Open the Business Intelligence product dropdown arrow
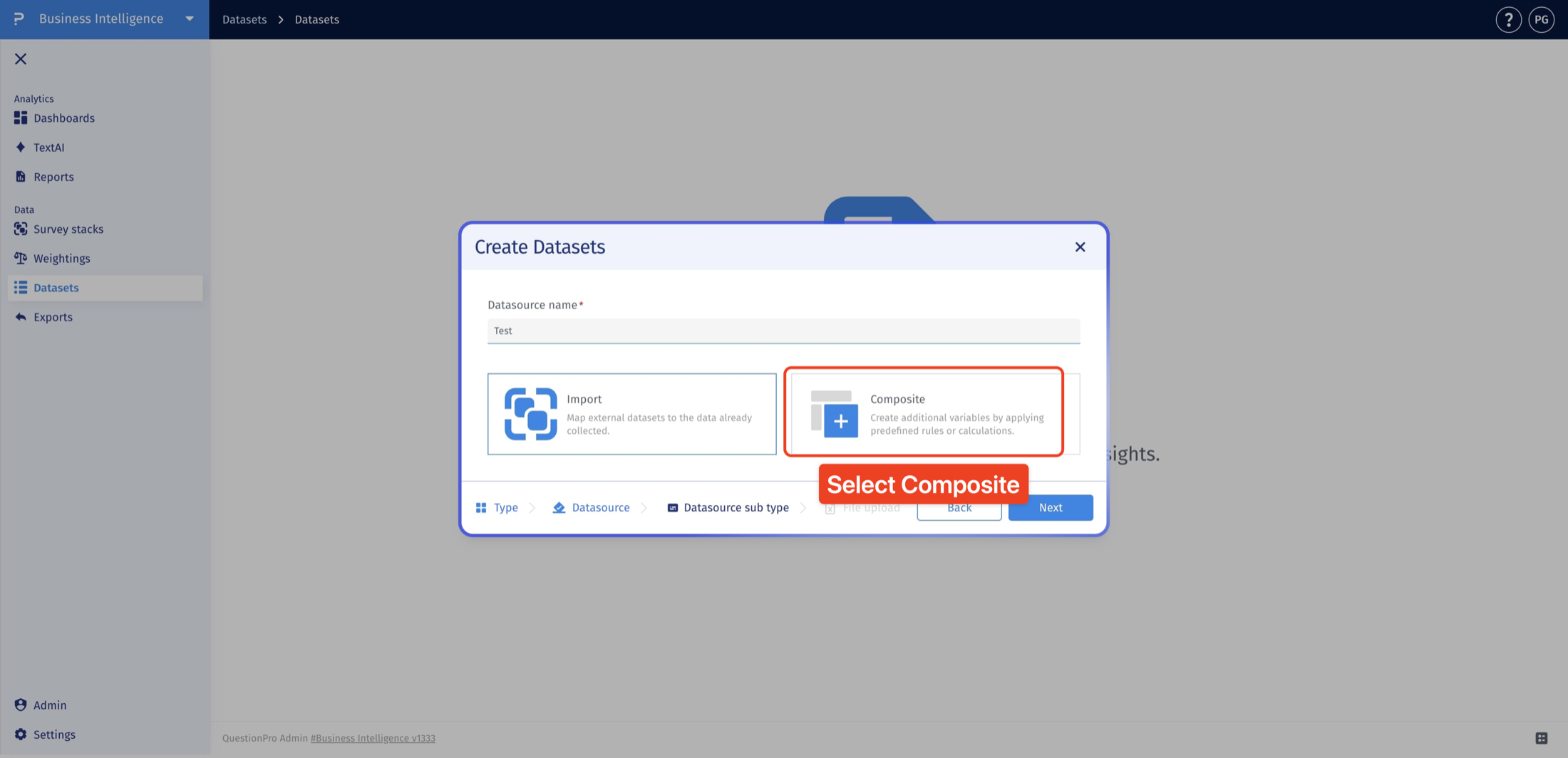This screenshot has width=1568, height=758. tap(190, 19)
